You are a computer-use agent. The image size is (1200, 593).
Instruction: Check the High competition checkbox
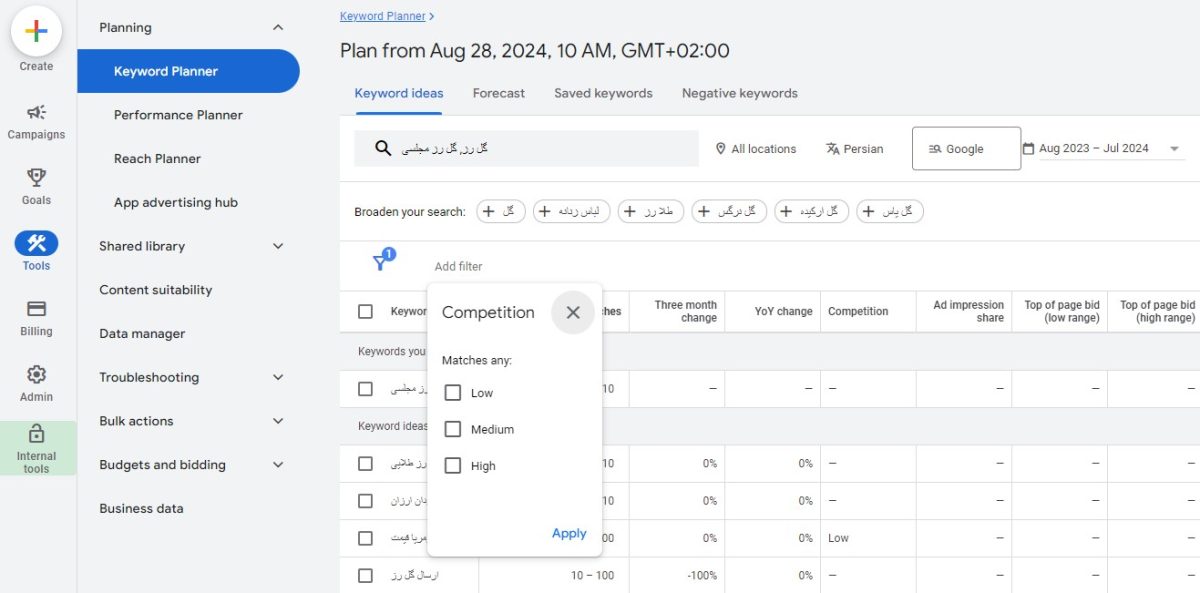pos(453,465)
